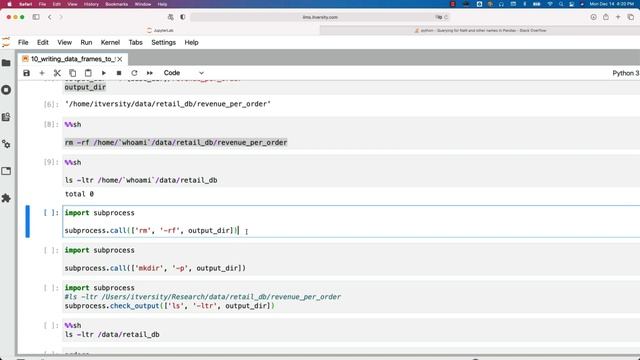Click the [6]: output prompt
The image size is (640, 360).
pyautogui.click(x=51, y=104)
